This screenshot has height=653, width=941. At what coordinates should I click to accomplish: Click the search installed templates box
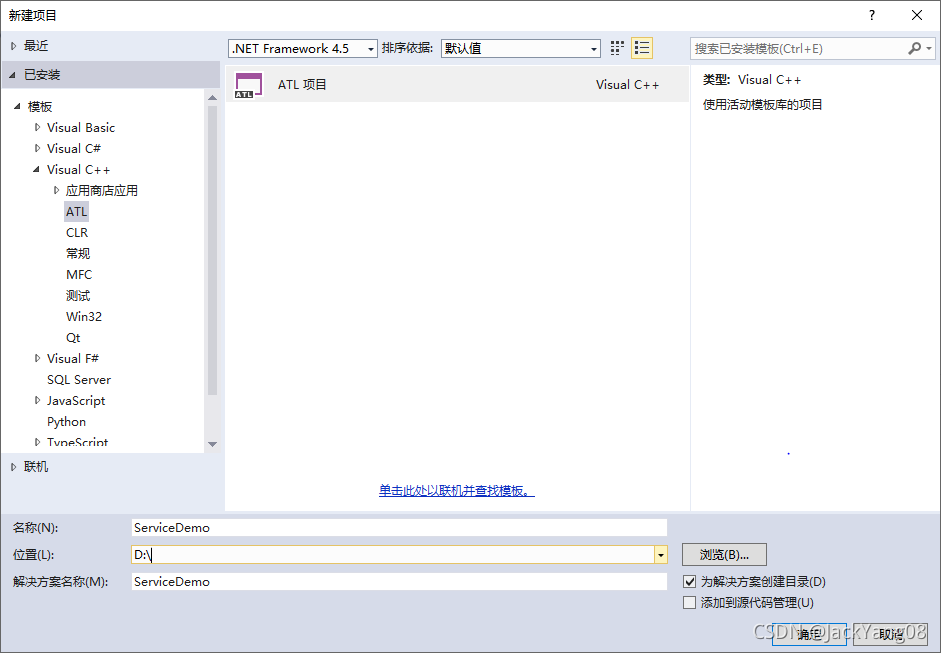click(798, 49)
